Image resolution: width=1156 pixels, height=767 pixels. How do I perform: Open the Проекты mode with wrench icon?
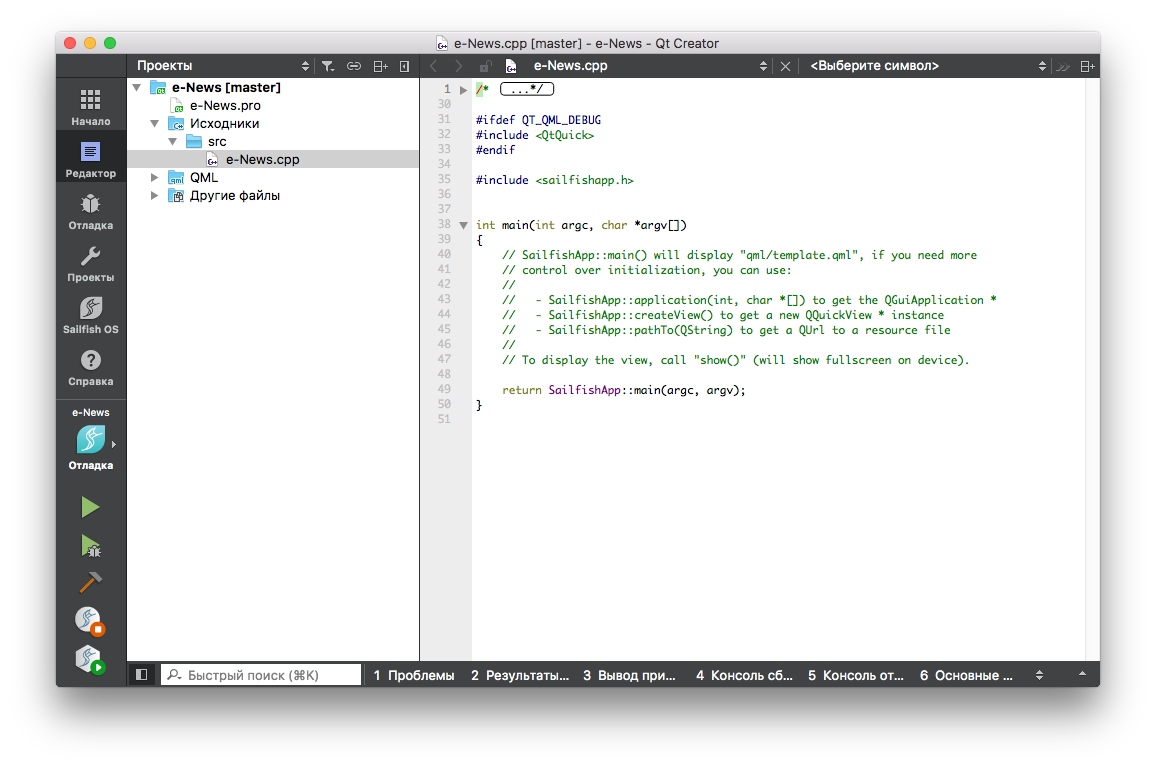click(x=91, y=263)
